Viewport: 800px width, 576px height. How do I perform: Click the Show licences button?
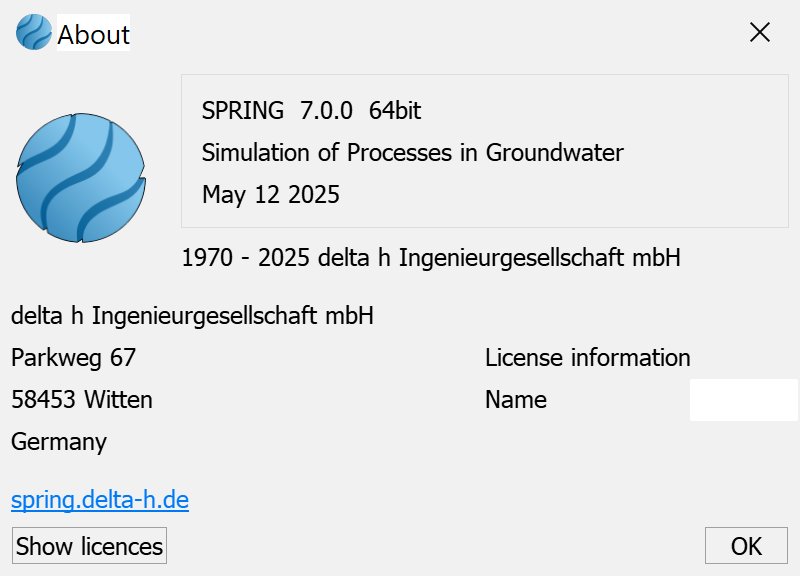point(89,545)
